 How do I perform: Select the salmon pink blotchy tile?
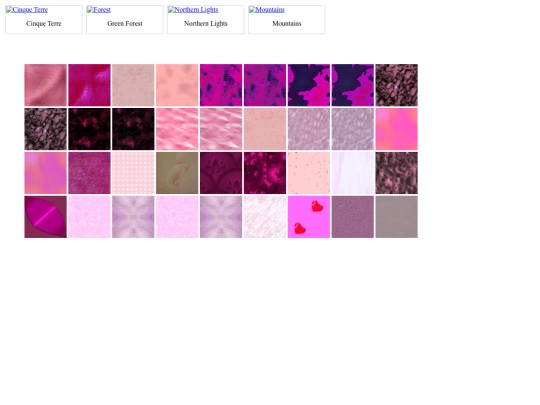click(177, 85)
